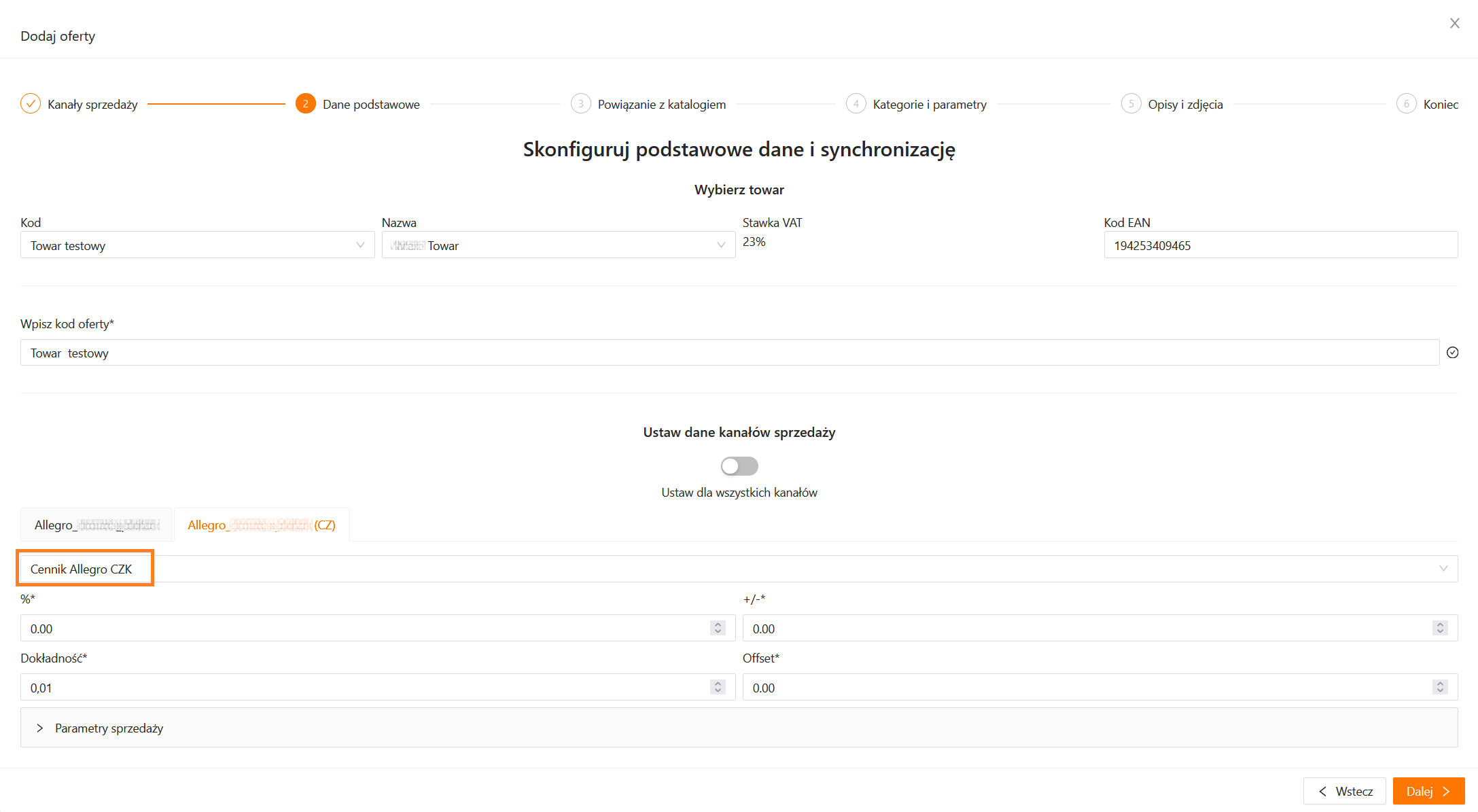Click step 4 Kategorie i parametry circle
This screenshot has width=1478, height=812.
click(856, 104)
